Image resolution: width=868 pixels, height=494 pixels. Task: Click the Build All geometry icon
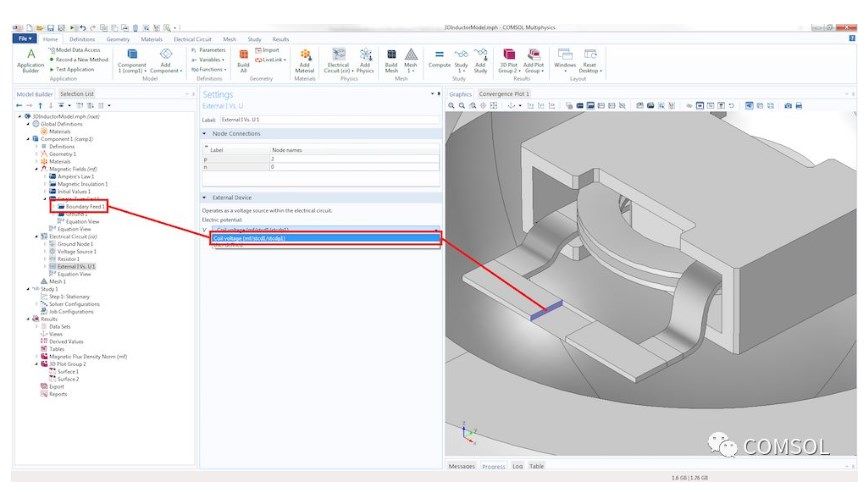click(243, 54)
